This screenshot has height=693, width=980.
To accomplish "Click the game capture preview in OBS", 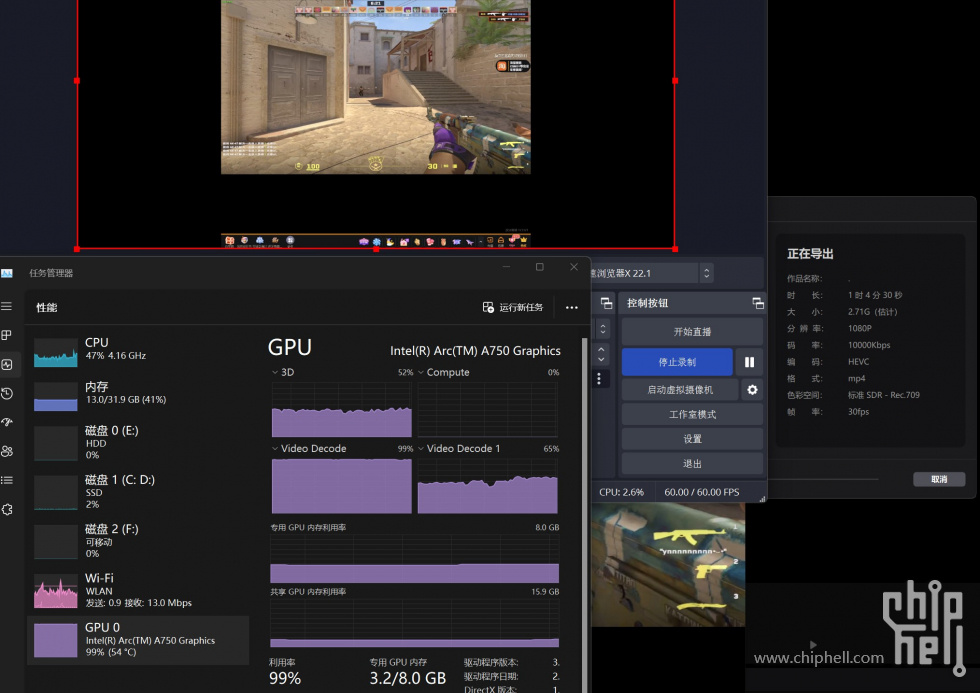I will tap(376, 87).
